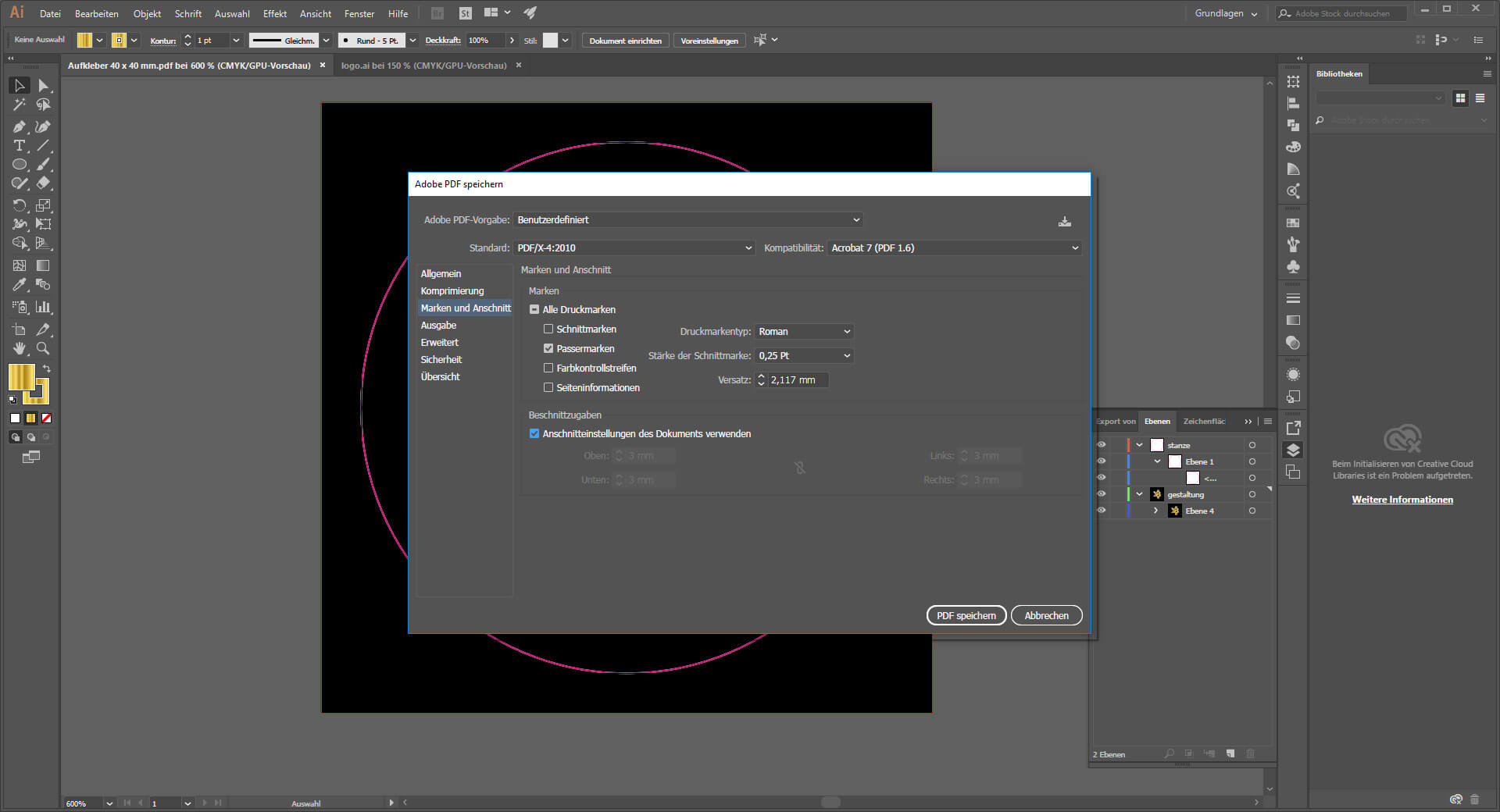Click the save PDF preset icon
Viewport: 1500px width, 812px height.
click(1064, 222)
